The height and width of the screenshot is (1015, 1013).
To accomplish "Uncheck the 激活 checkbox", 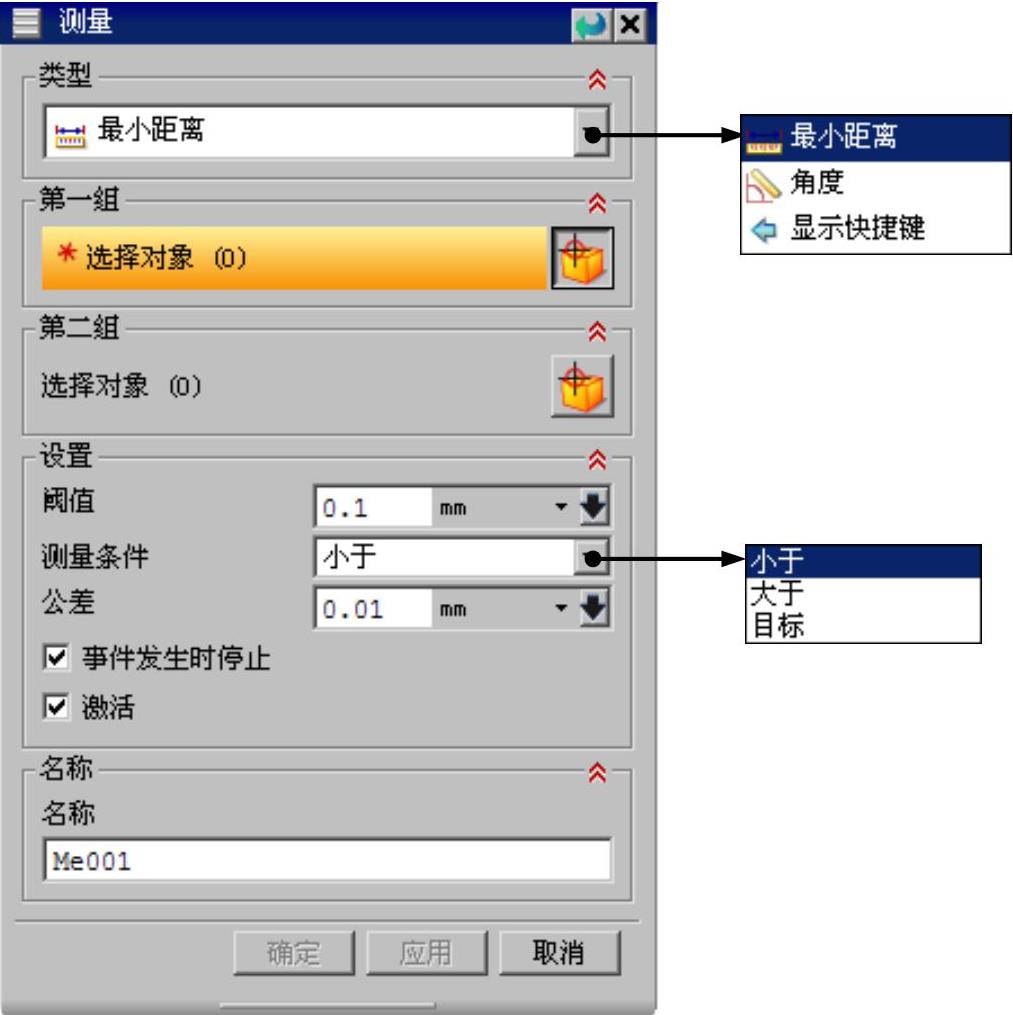I will (x=56, y=706).
